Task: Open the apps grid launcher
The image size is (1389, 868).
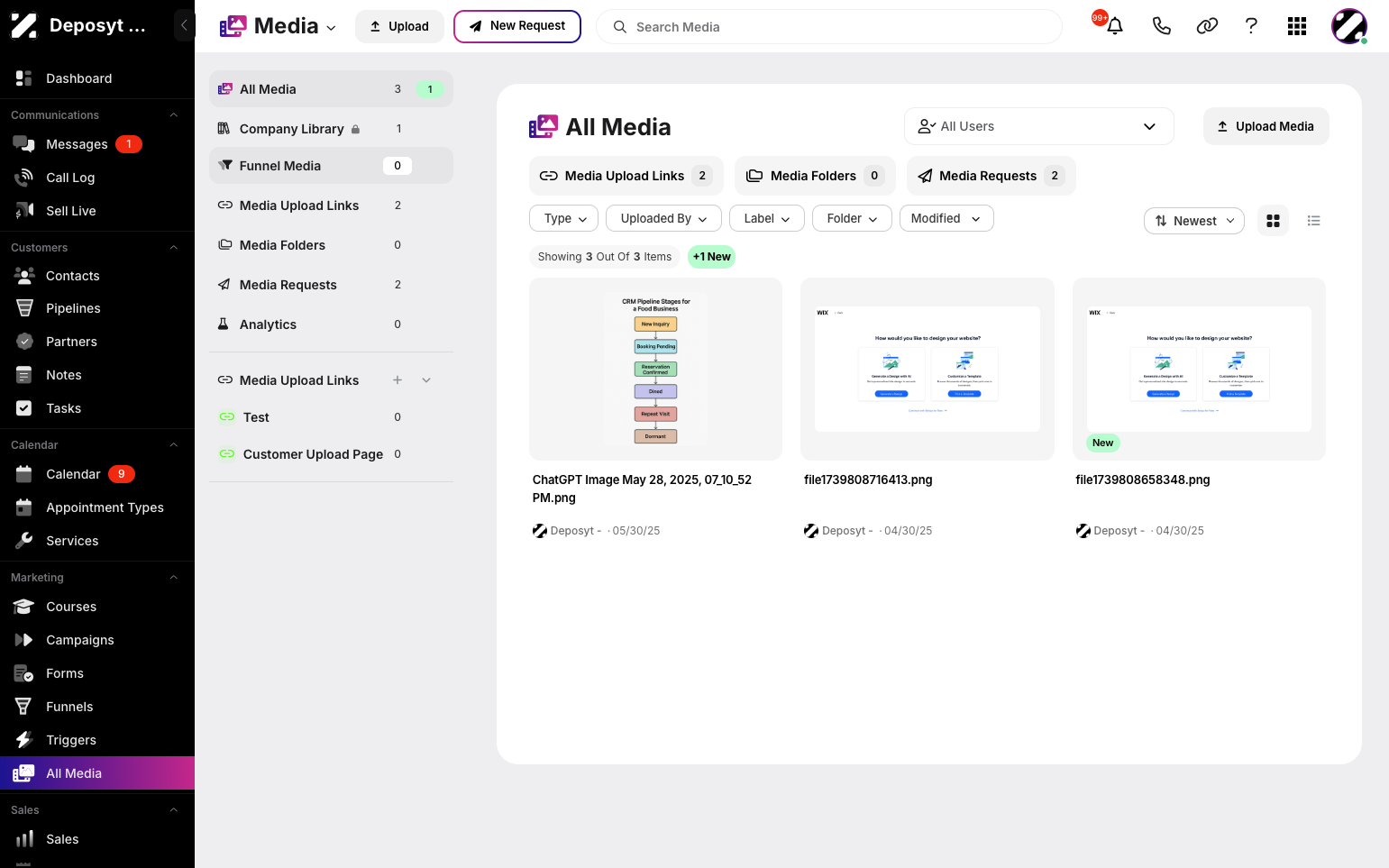Action: [1297, 26]
